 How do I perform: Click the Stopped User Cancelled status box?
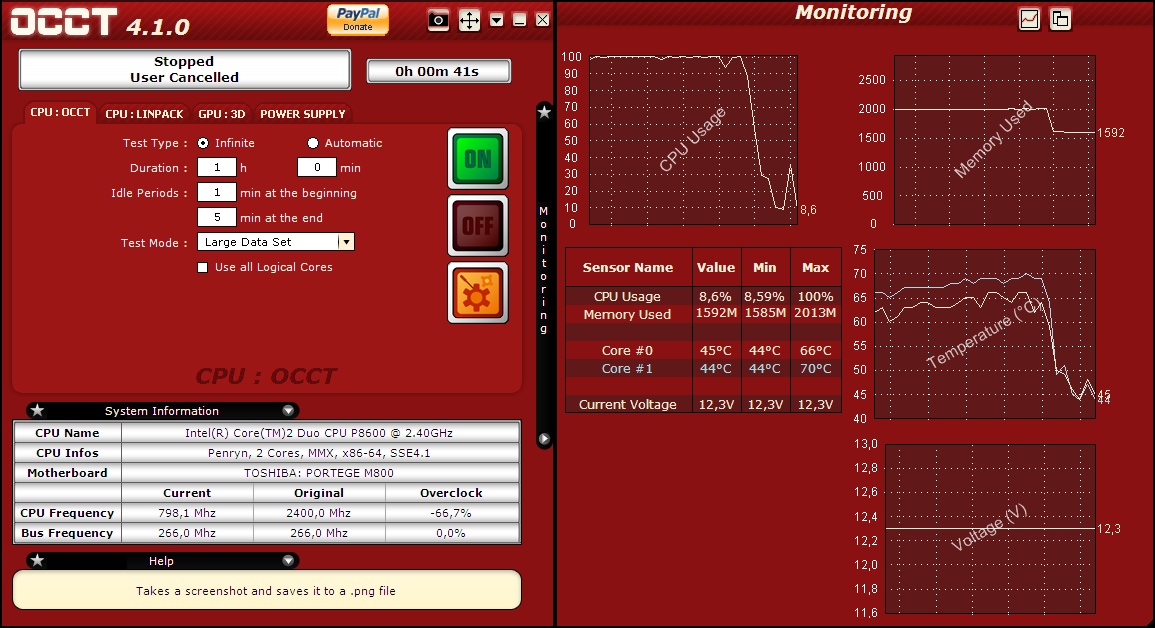pyautogui.click(x=184, y=69)
